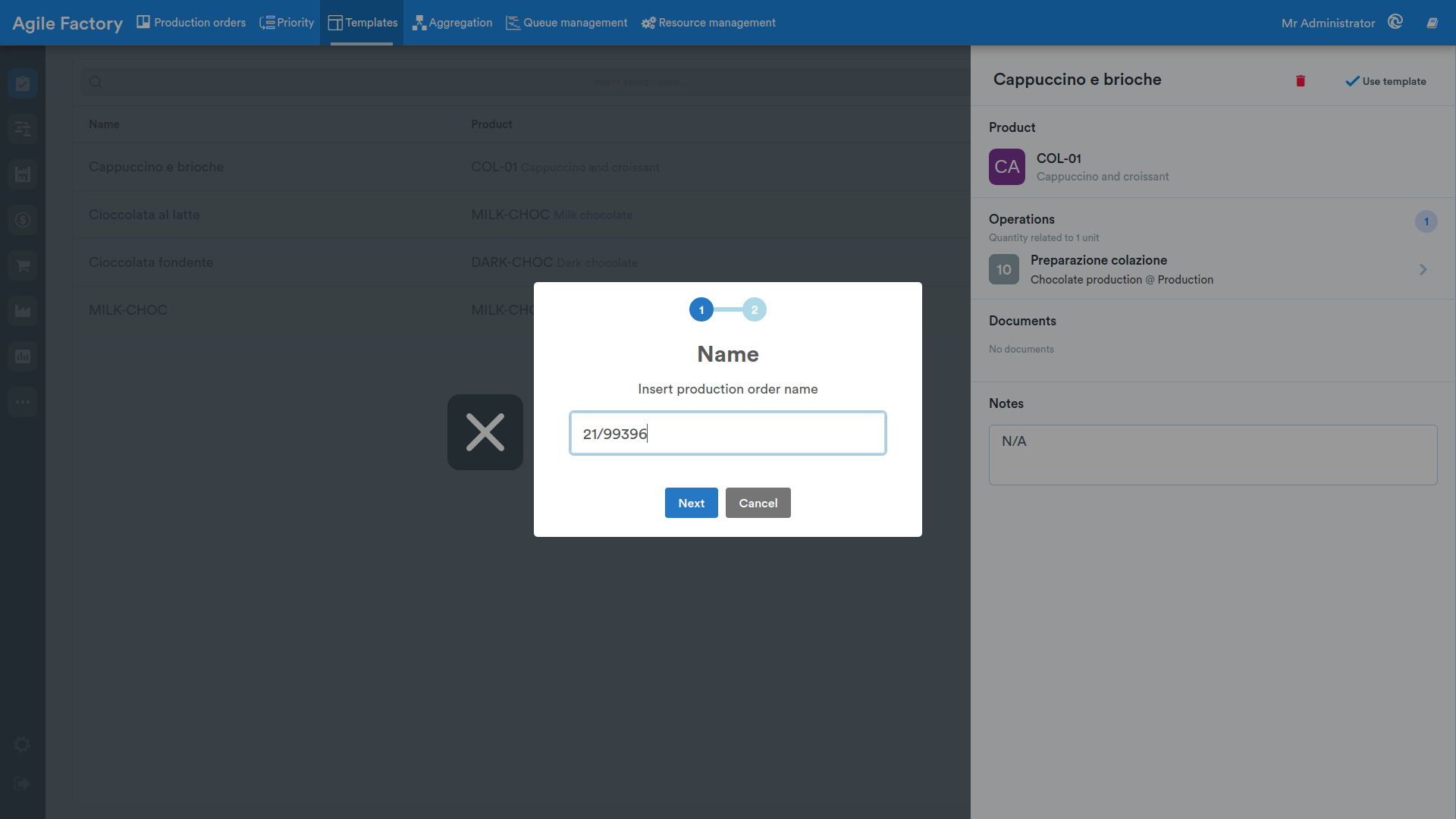
Task: Cancel the production order name dialog
Action: (x=758, y=503)
